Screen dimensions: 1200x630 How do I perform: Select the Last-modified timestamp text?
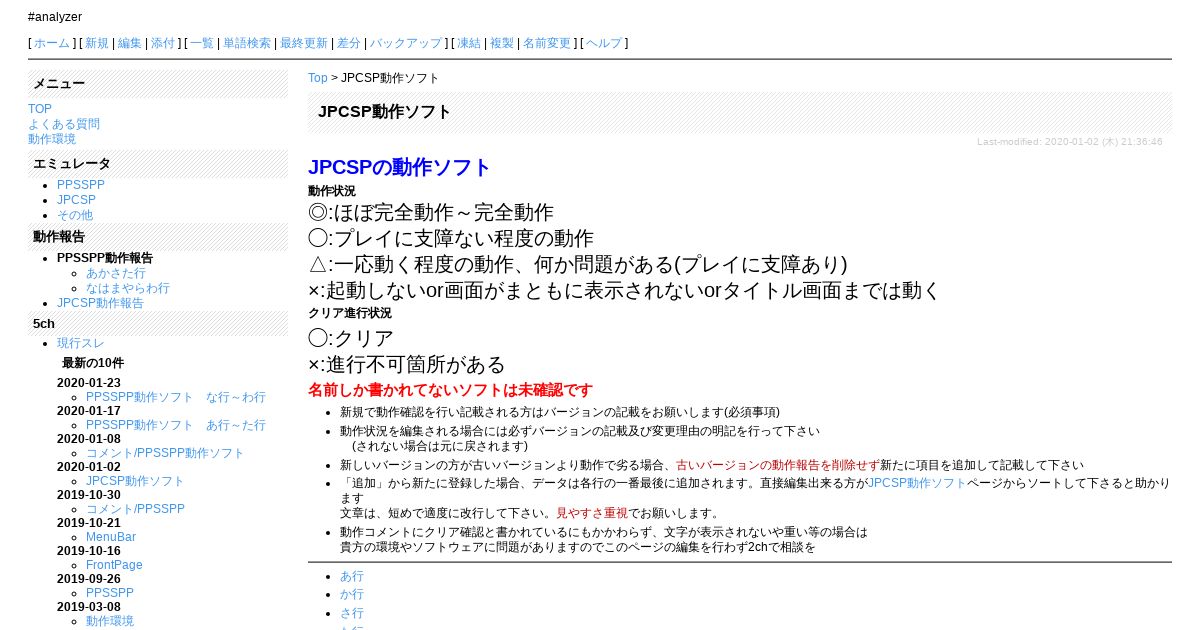(1070, 142)
